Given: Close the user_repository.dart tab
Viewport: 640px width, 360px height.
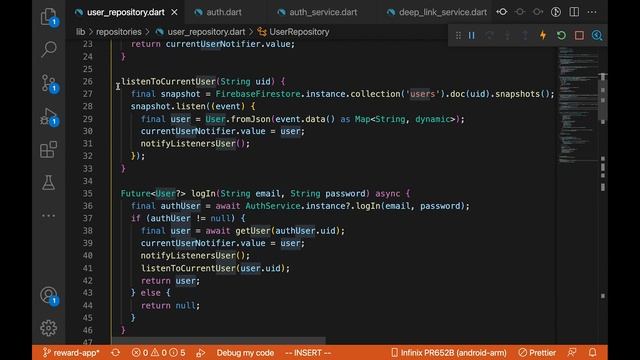Looking at the screenshot, I should (174, 12).
